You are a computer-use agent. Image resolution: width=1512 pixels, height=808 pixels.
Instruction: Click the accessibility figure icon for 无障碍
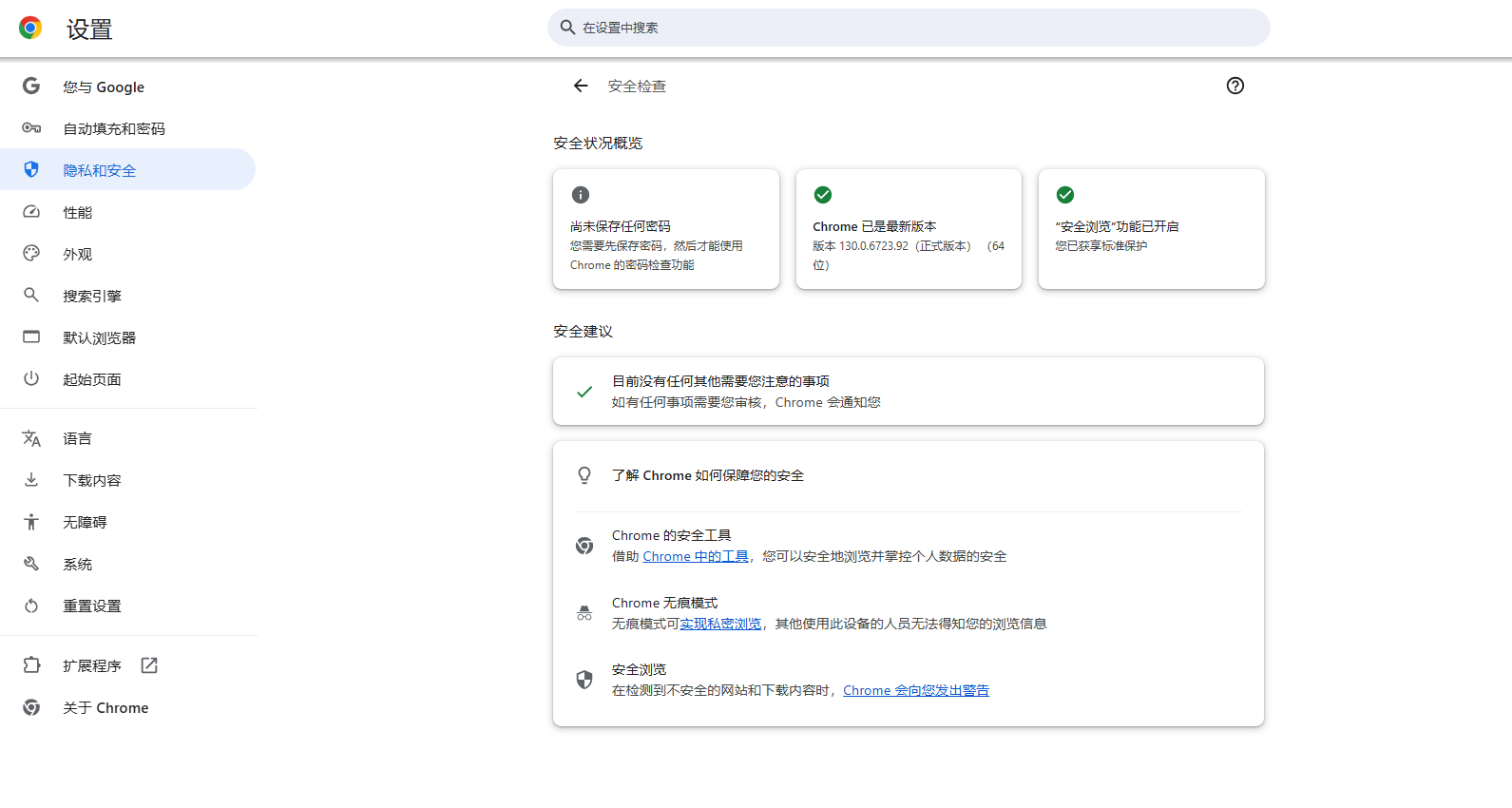(x=31, y=522)
